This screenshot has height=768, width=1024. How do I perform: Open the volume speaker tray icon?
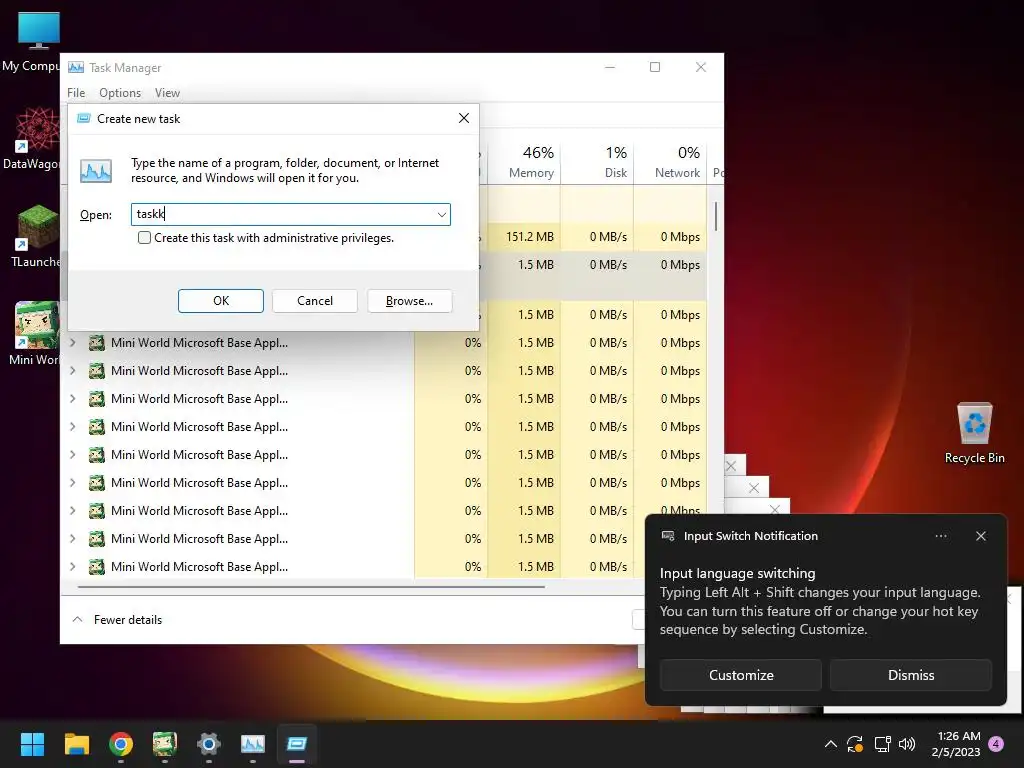tap(906, 744)
